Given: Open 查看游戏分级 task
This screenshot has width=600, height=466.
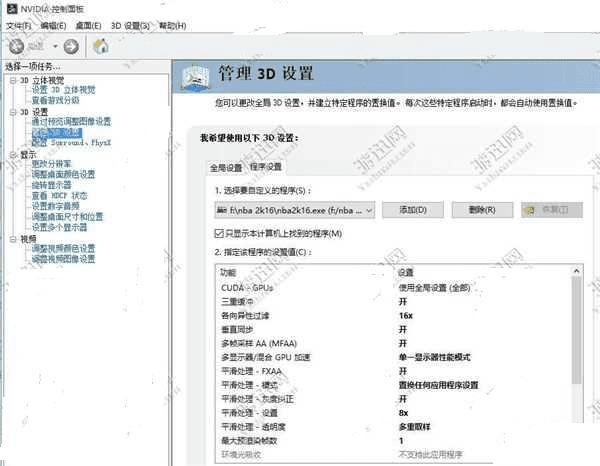Looking at the screenshot, I should pos(55,100).
